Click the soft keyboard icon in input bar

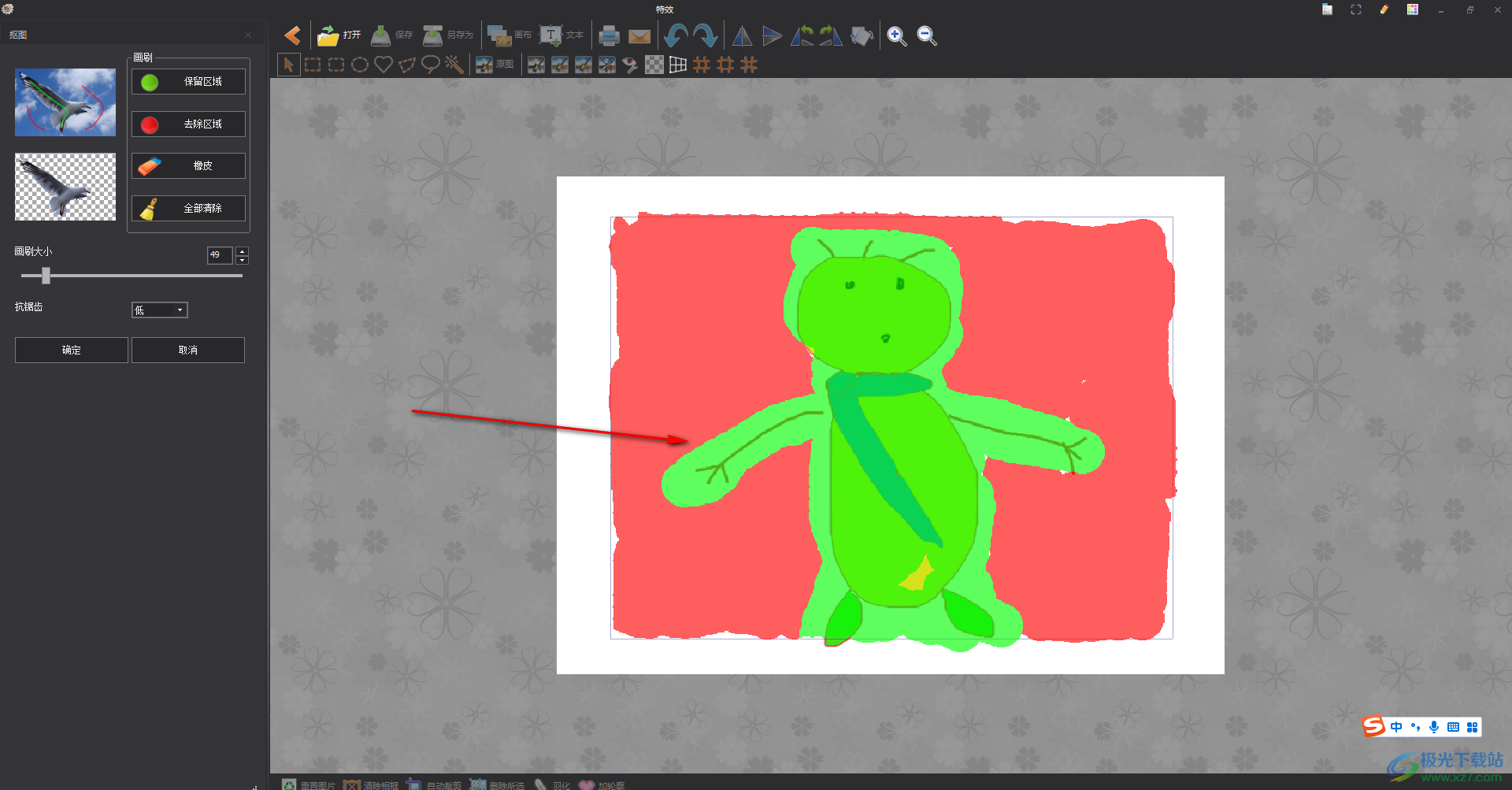1453,727
